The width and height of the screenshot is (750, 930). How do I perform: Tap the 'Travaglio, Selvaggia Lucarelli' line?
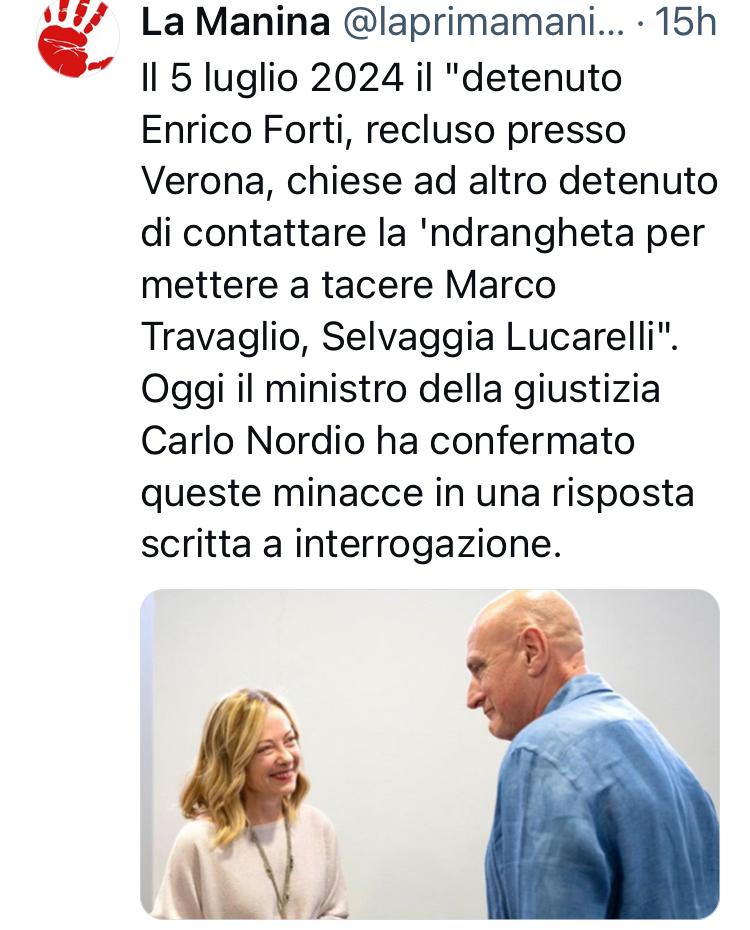409,337
